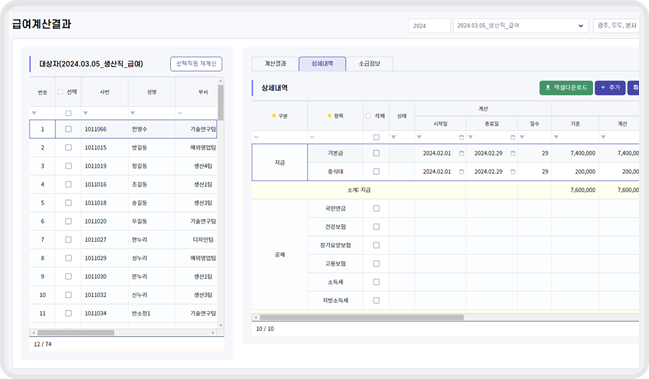Click the 장기요양보험 item cell

(x=335, y=245)
